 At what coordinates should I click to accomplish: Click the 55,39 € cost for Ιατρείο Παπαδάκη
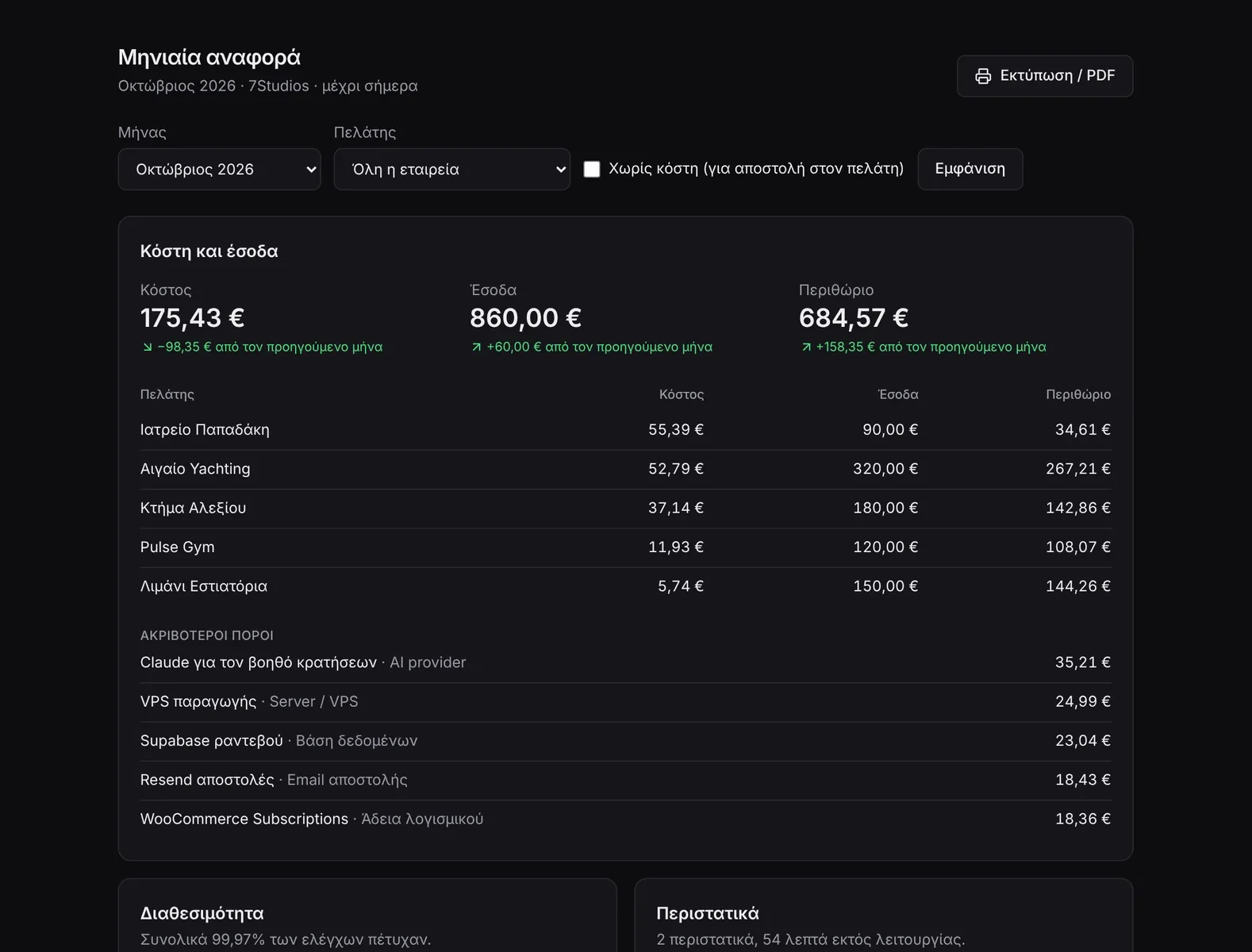(676, 430)
